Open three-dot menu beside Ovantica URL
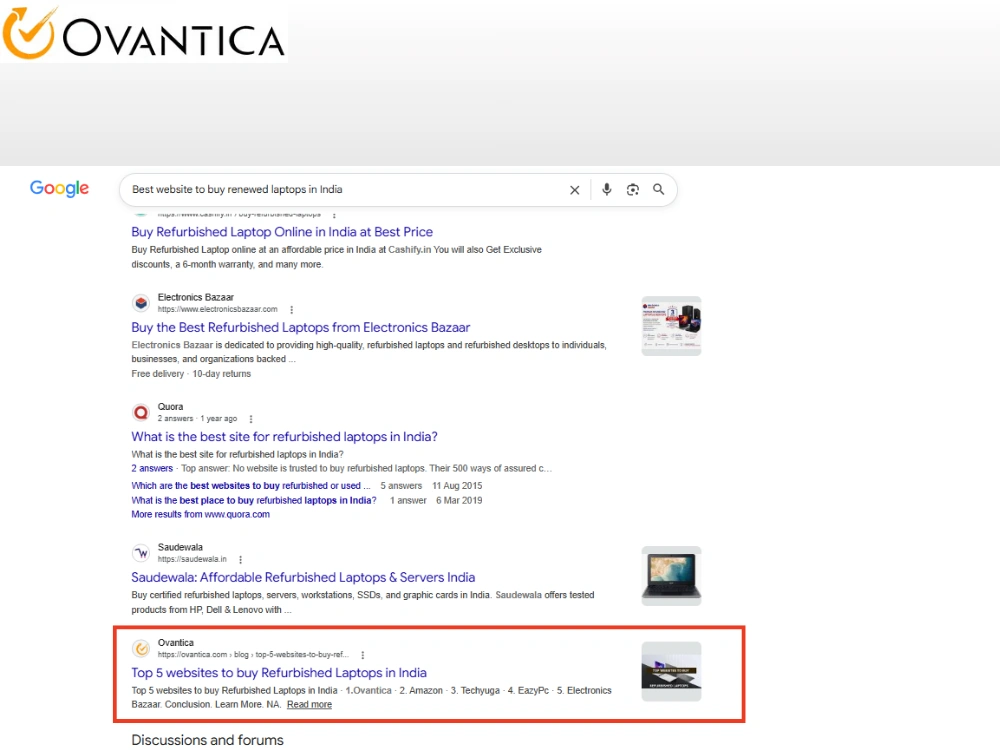 point(363,655)
